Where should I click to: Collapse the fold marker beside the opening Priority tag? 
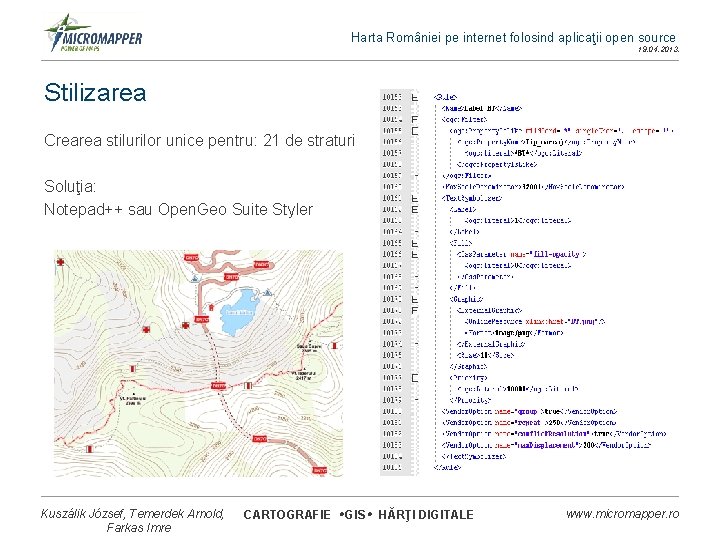pyautogui.click(x=415, y=378)
